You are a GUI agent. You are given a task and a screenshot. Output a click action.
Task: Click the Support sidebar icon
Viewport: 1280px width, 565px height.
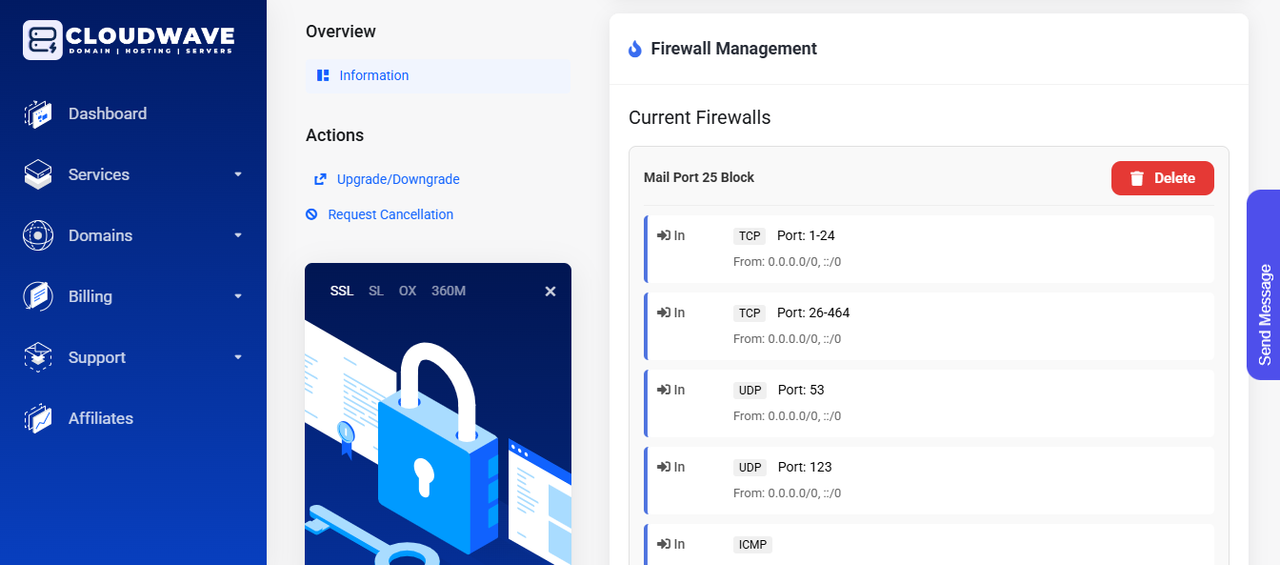pyautogui.click(x=38, y=358)
